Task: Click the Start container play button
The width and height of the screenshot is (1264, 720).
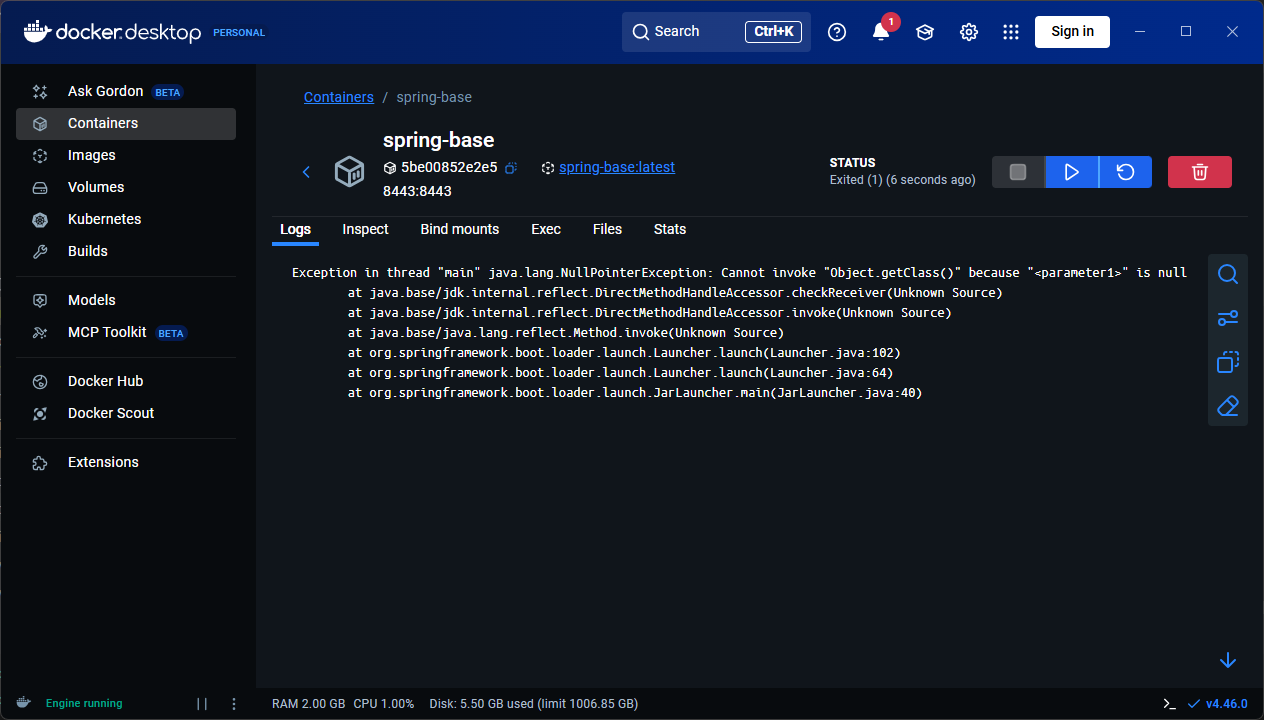Action: coord(1071,172)
